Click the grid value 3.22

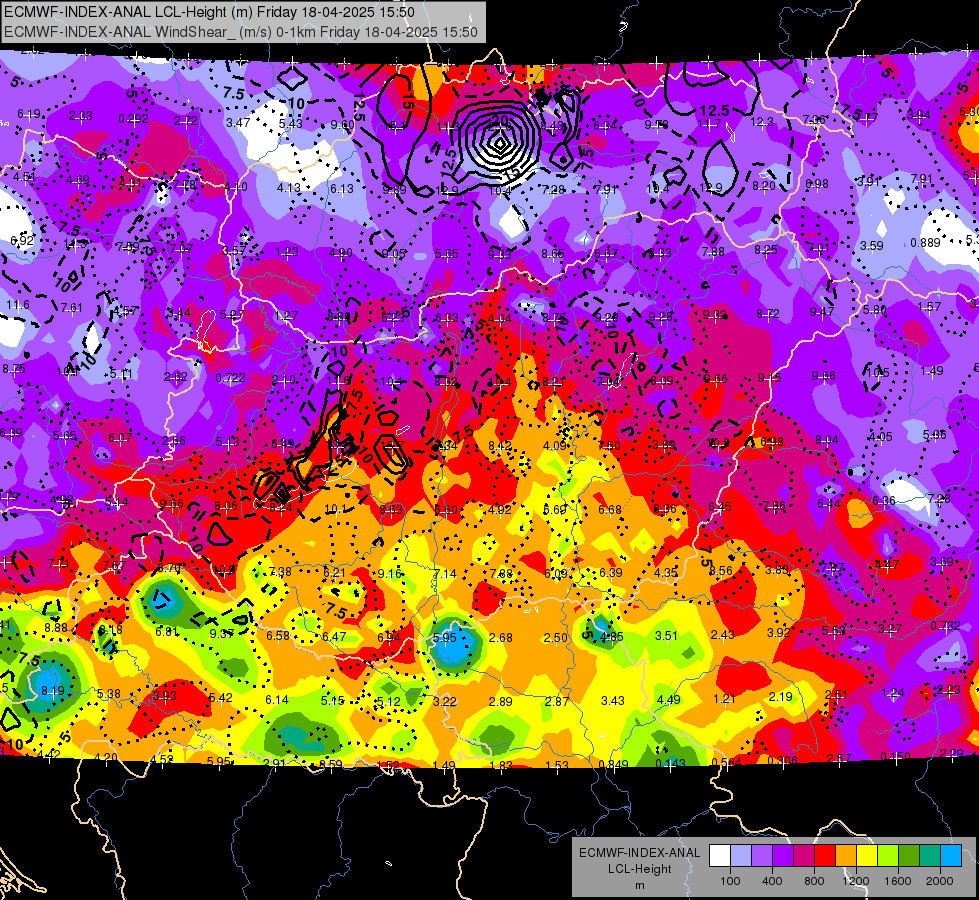pyautogui.click(x=445, y=701)
